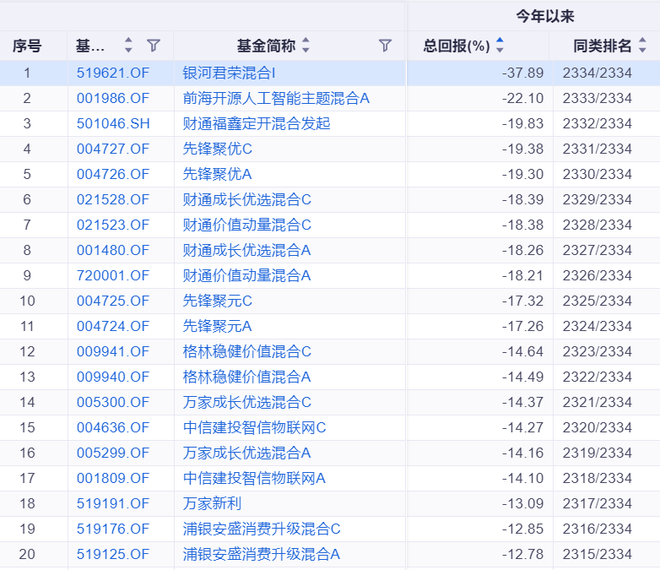Toggle the sort arrow beside 总回报(%)
This screenshot has height=570, width=660.
[x=500, y=46]
